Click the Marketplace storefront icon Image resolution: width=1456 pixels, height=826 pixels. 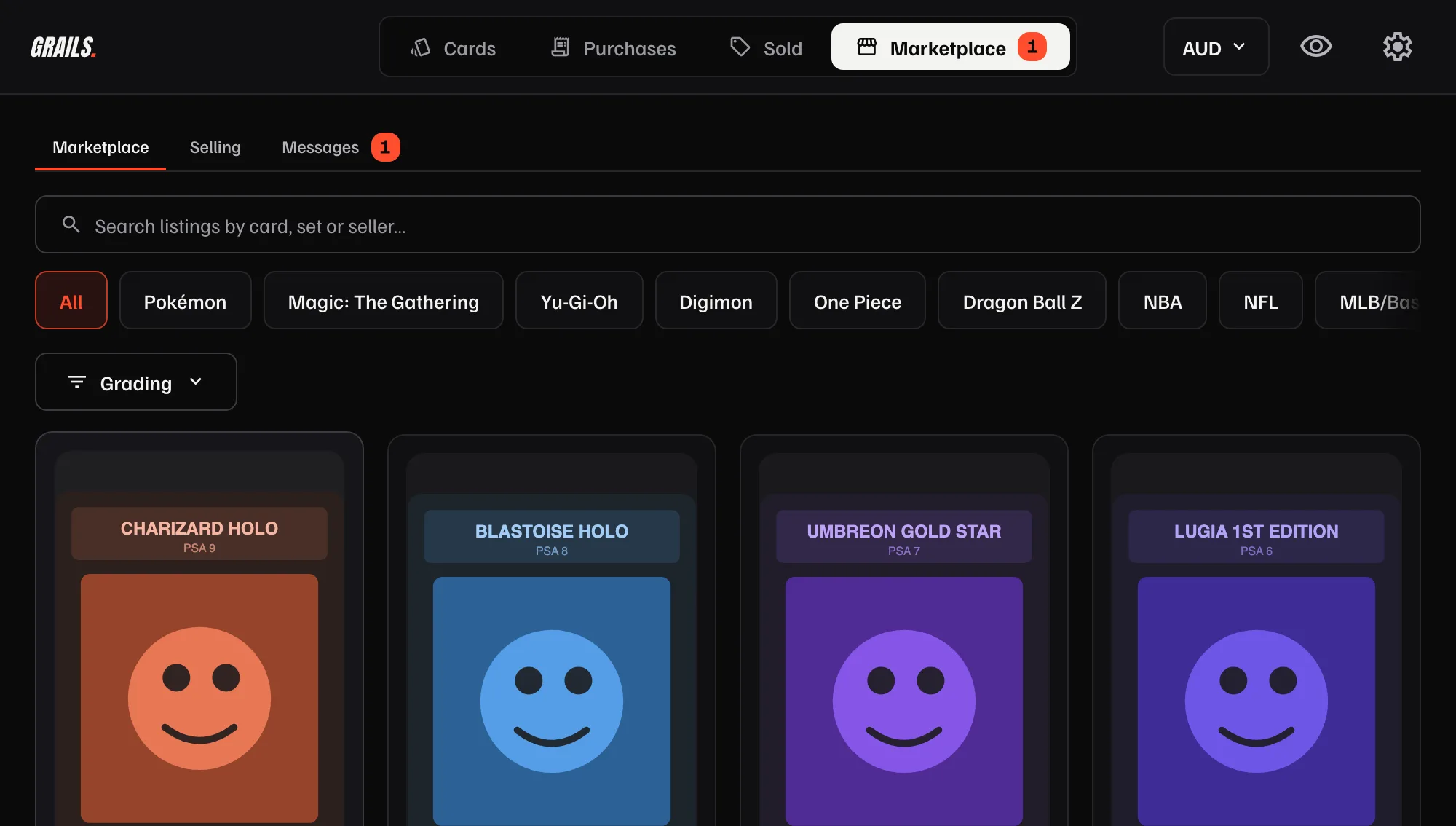[866, 47]
